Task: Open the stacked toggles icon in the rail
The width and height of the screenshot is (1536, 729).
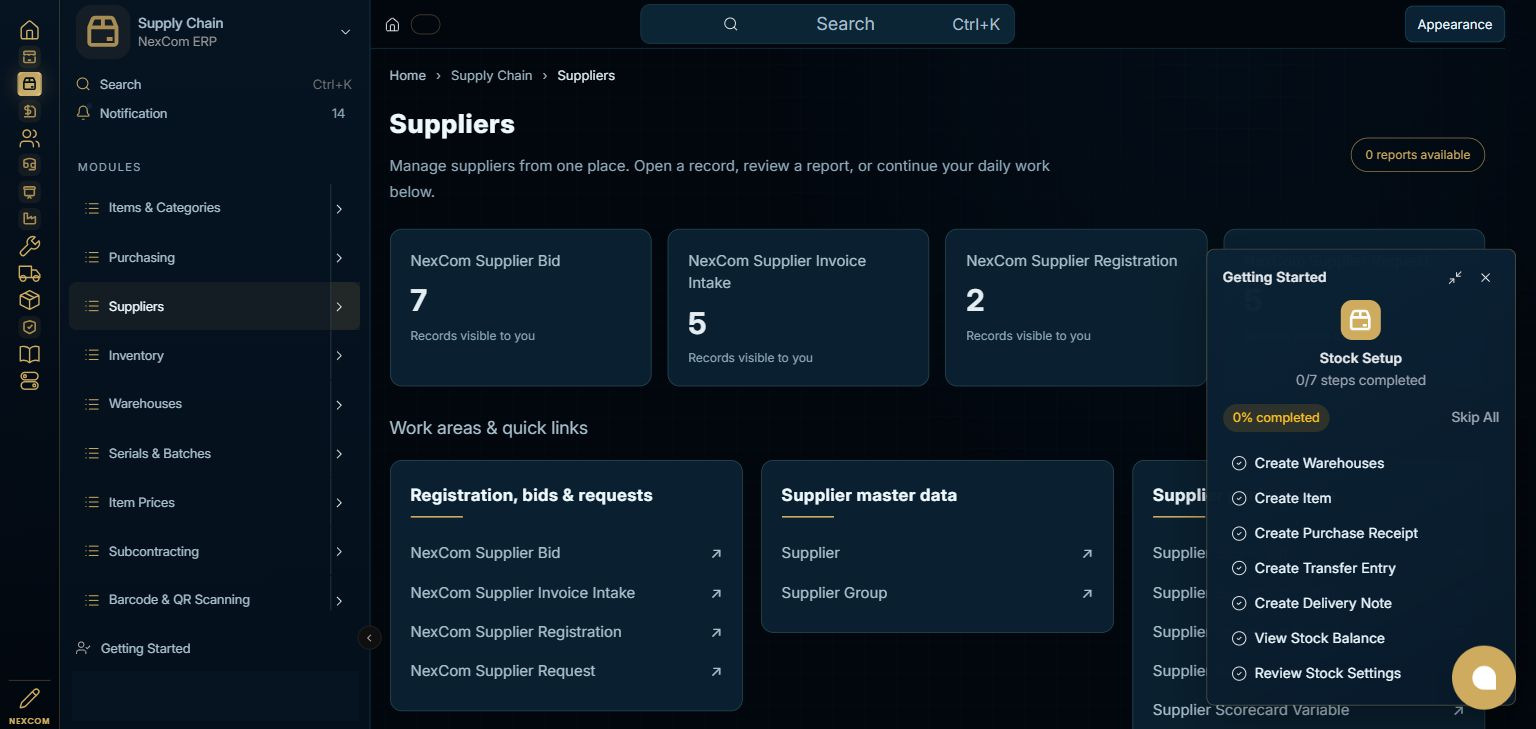Action: coord(29,381)
